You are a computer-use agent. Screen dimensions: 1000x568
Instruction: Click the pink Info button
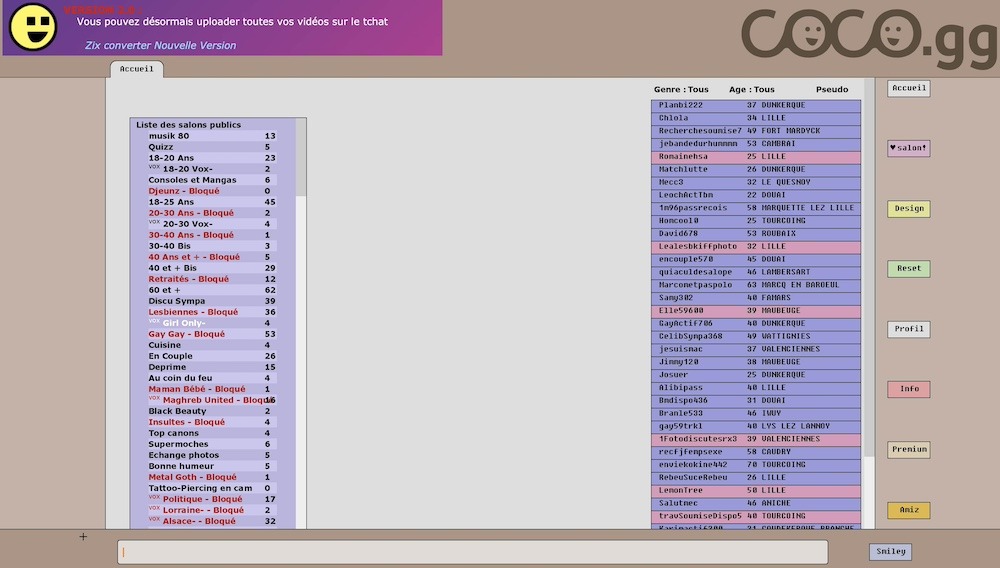click(908, 389)
